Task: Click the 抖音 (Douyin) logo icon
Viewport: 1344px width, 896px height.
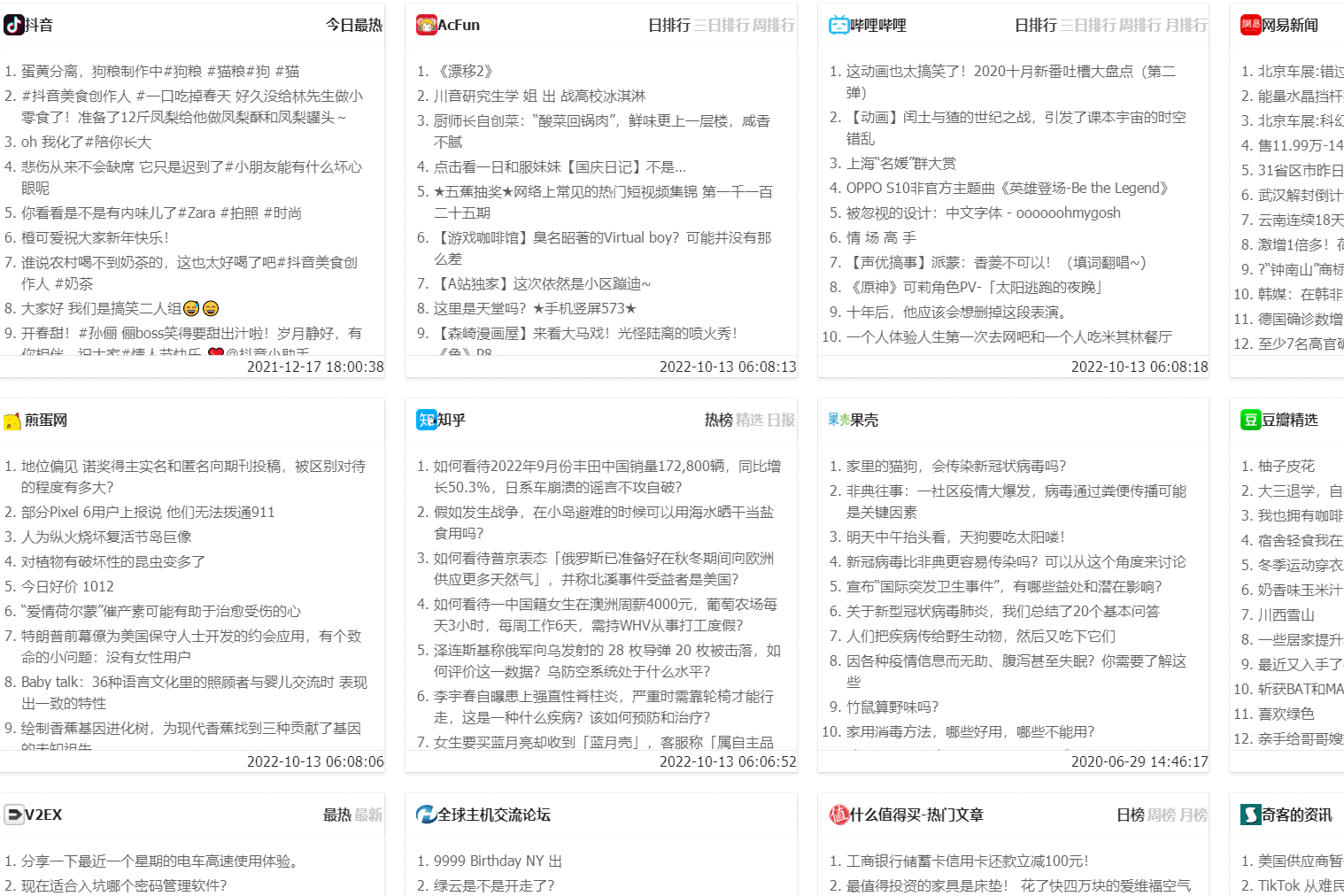Action: click(x=14, y=25)
